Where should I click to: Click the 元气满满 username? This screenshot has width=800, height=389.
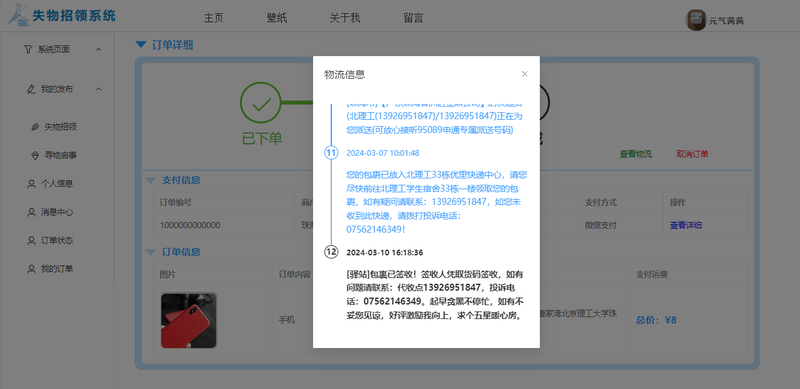727,21
